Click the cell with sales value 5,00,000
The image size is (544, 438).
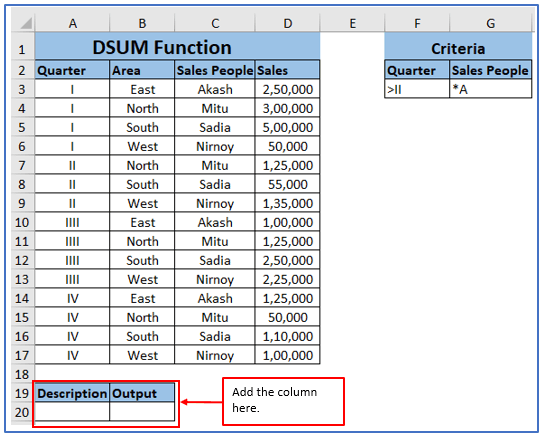(x=287, y=127)
